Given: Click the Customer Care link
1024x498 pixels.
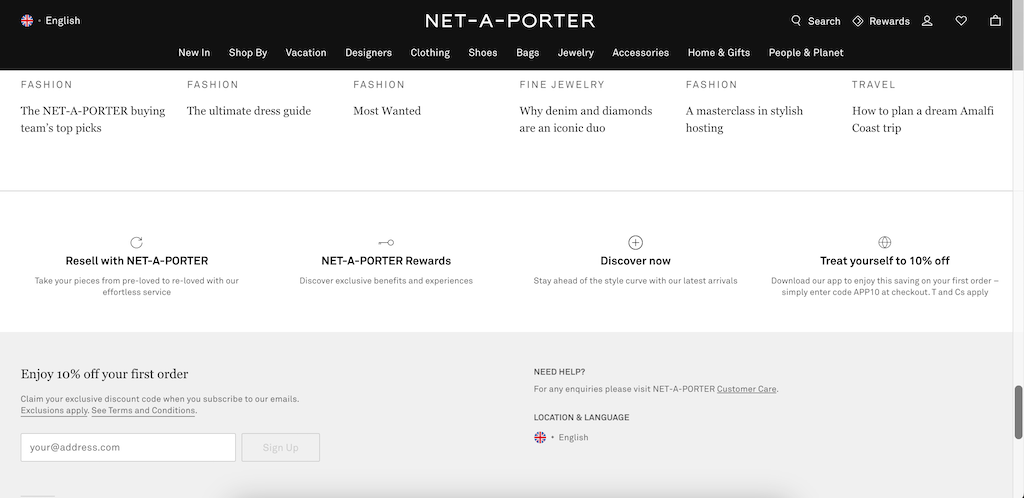Looking at the screenshot, I should pos(746,389).
